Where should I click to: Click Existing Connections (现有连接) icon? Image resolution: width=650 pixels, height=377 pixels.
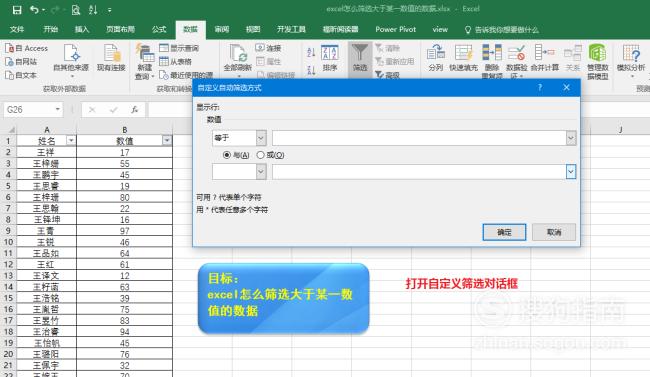[111, 58]
